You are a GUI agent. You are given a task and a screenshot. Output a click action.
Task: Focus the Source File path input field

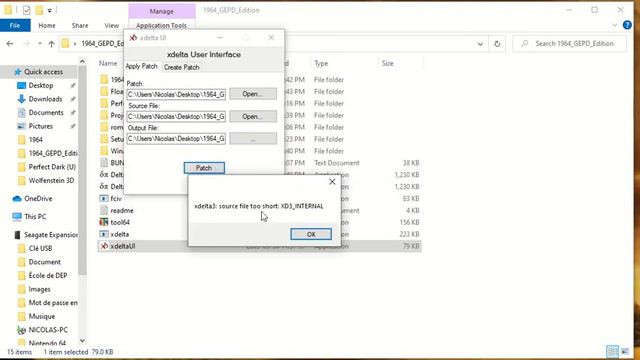[176, 116]
